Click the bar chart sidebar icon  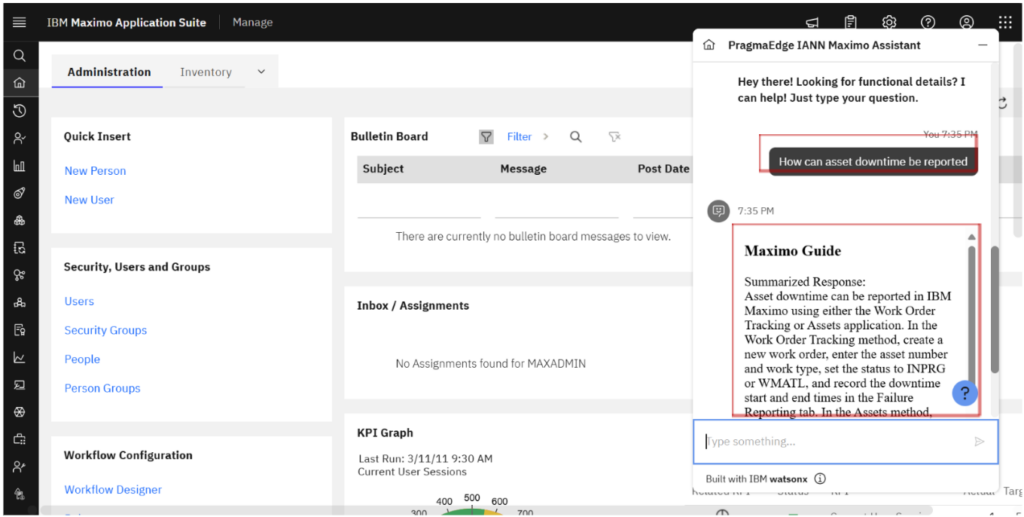pos(19,166)
